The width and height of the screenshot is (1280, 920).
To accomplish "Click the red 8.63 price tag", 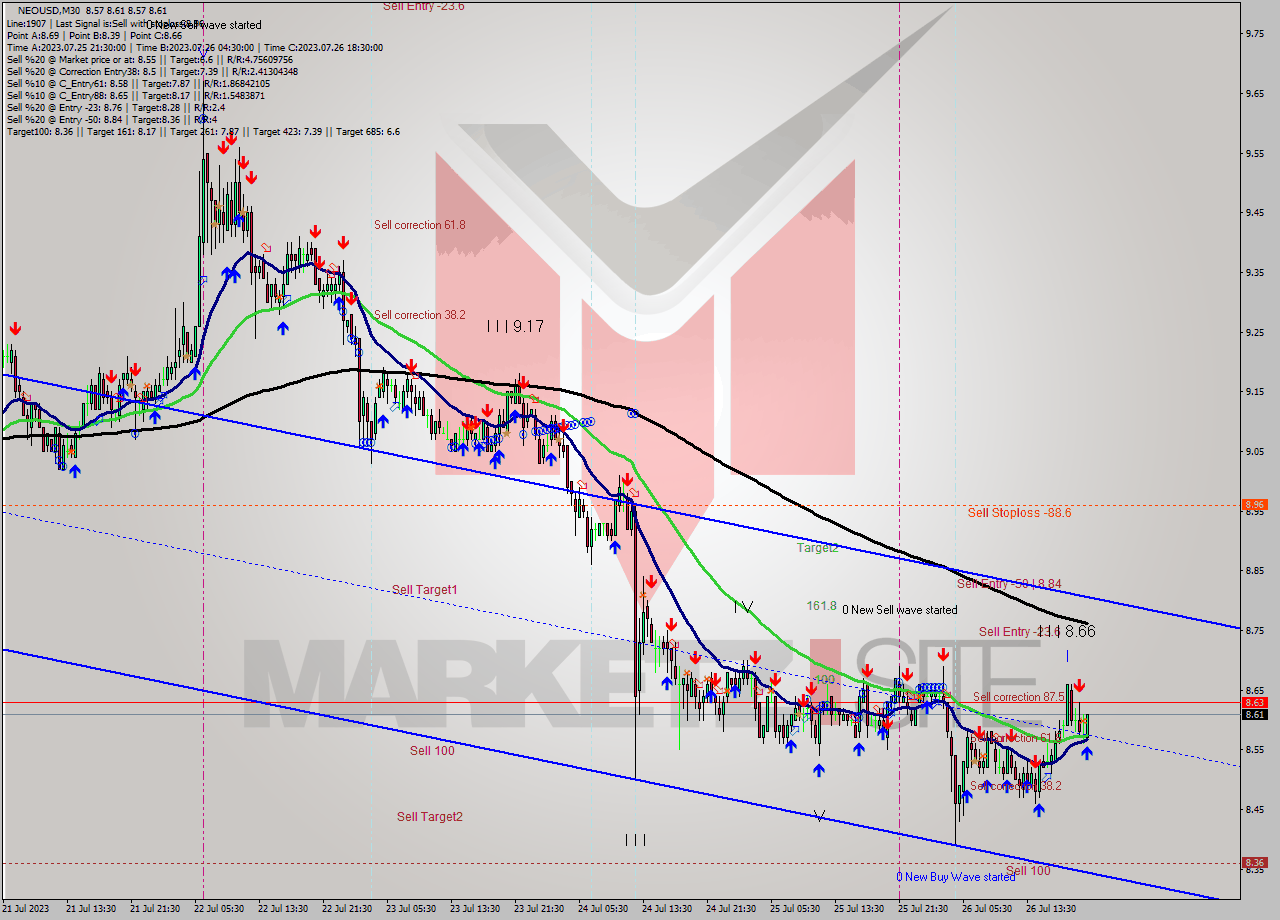I will click(1254, 703).
